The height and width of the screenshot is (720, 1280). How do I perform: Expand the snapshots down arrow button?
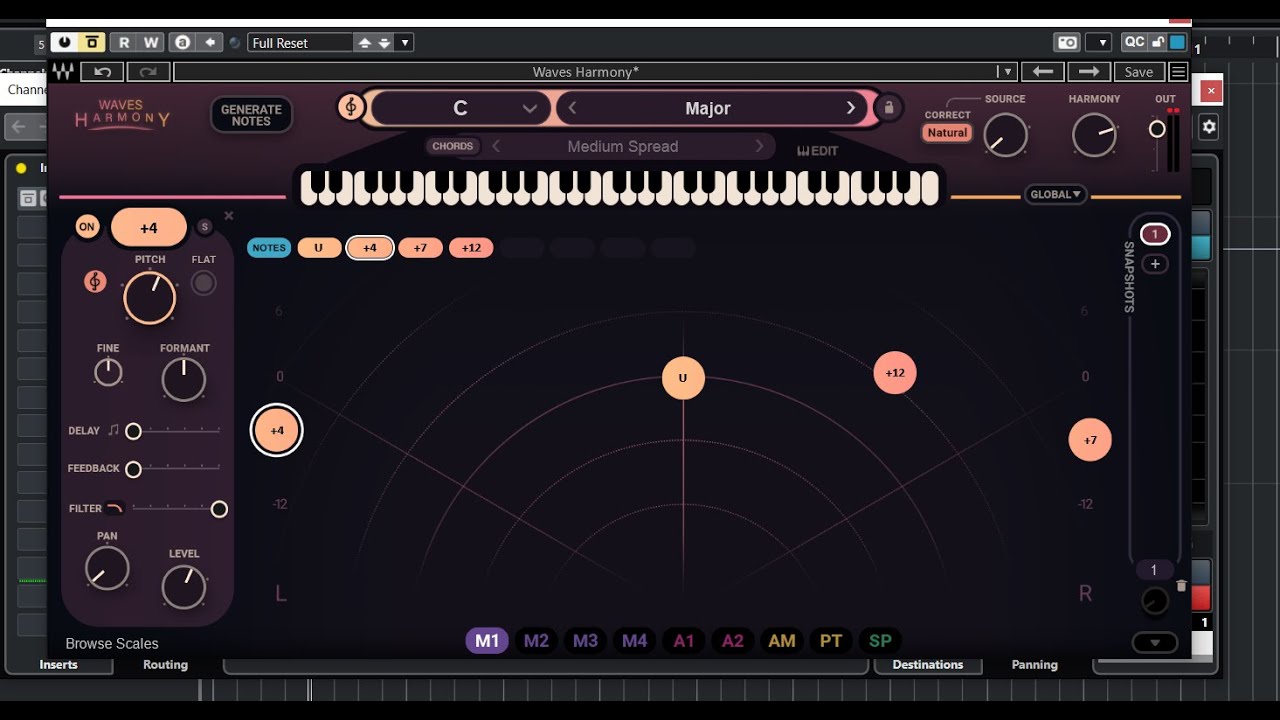coord(1155,643)
